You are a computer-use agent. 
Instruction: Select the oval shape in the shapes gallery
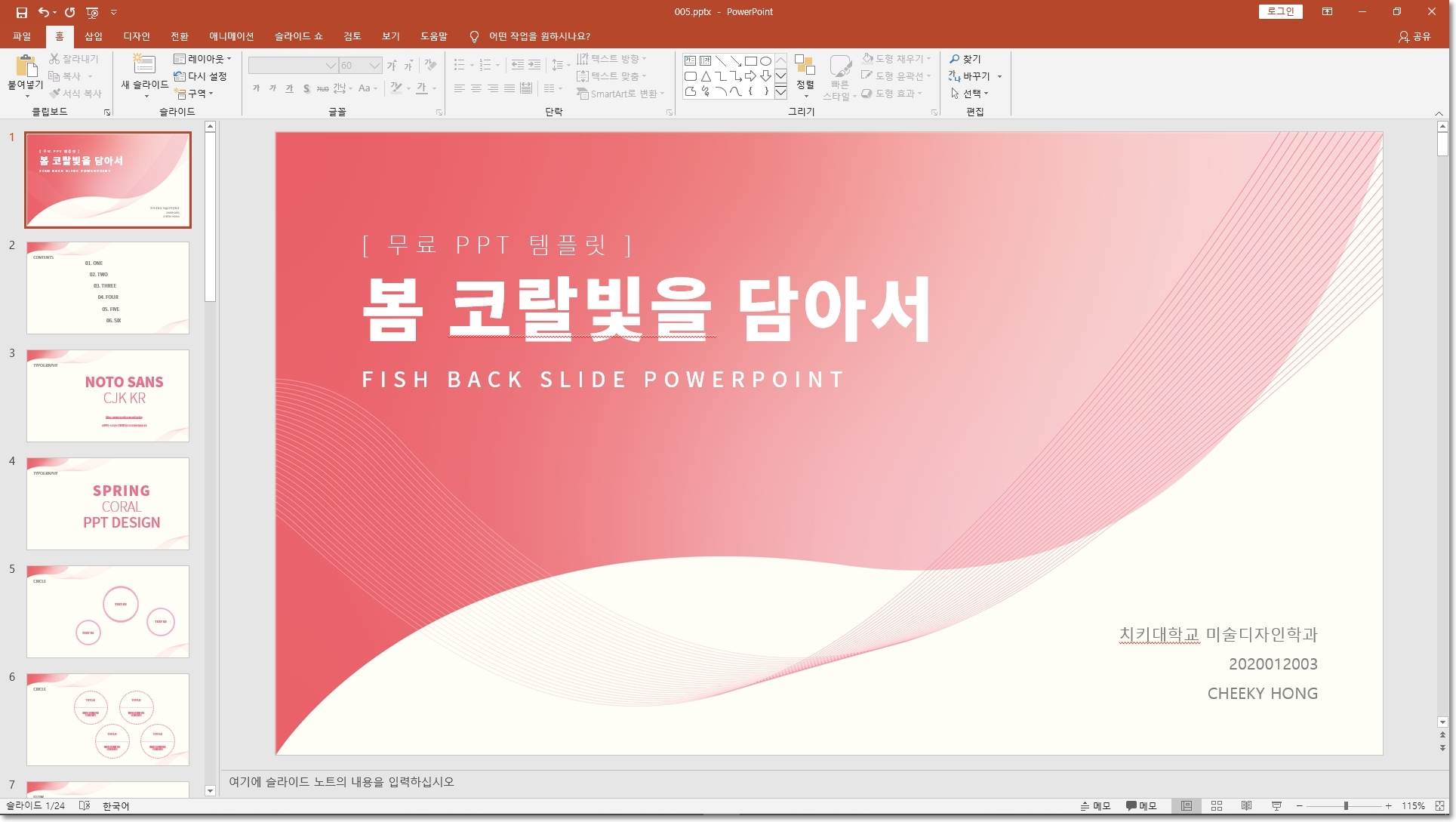tap(765, 61)
